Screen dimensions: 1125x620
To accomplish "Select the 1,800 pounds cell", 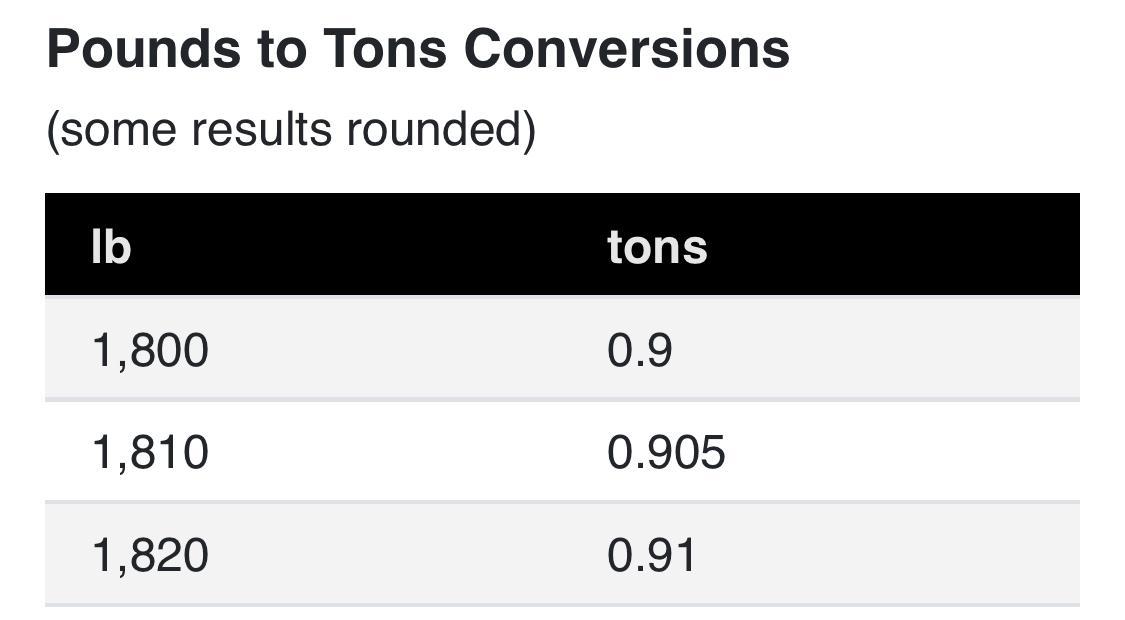I will 150,350.
